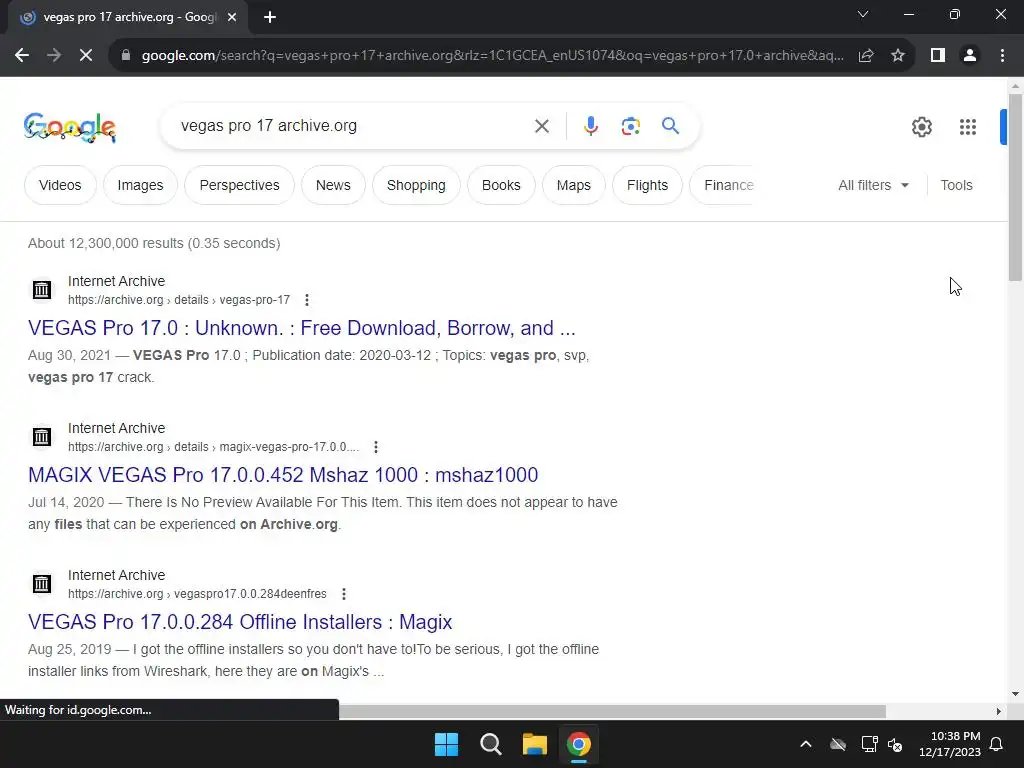Clear the search box text

tap(541, 126)
